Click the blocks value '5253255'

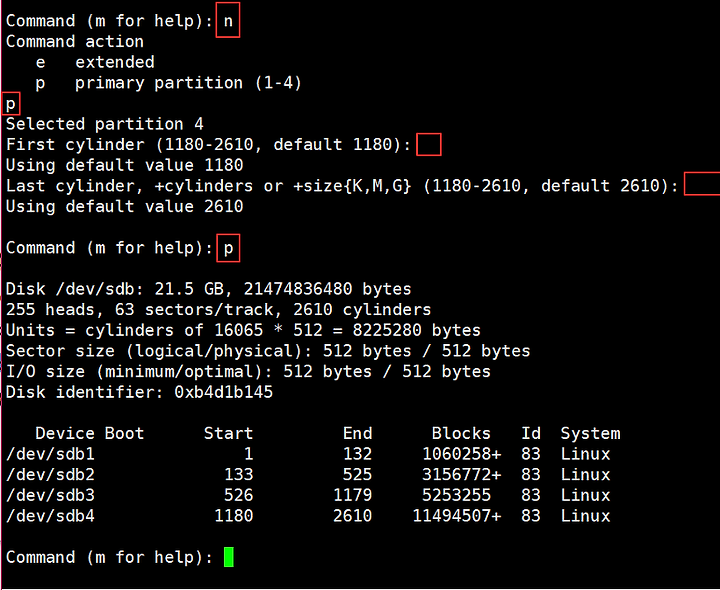pyautogui.click(x=456, y=495)
